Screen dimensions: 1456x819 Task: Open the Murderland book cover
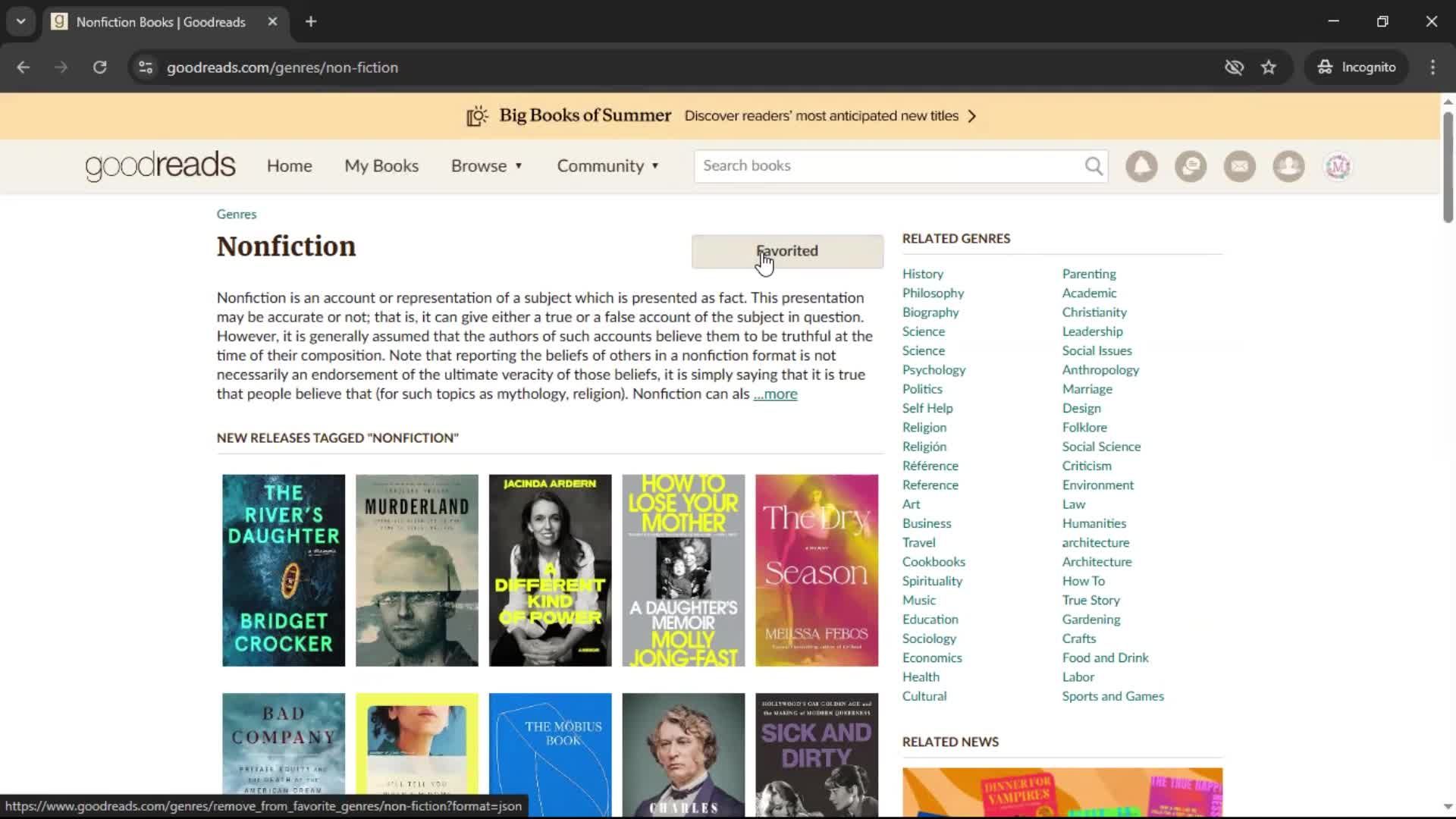pyautogui.click(x=417, y=571)
